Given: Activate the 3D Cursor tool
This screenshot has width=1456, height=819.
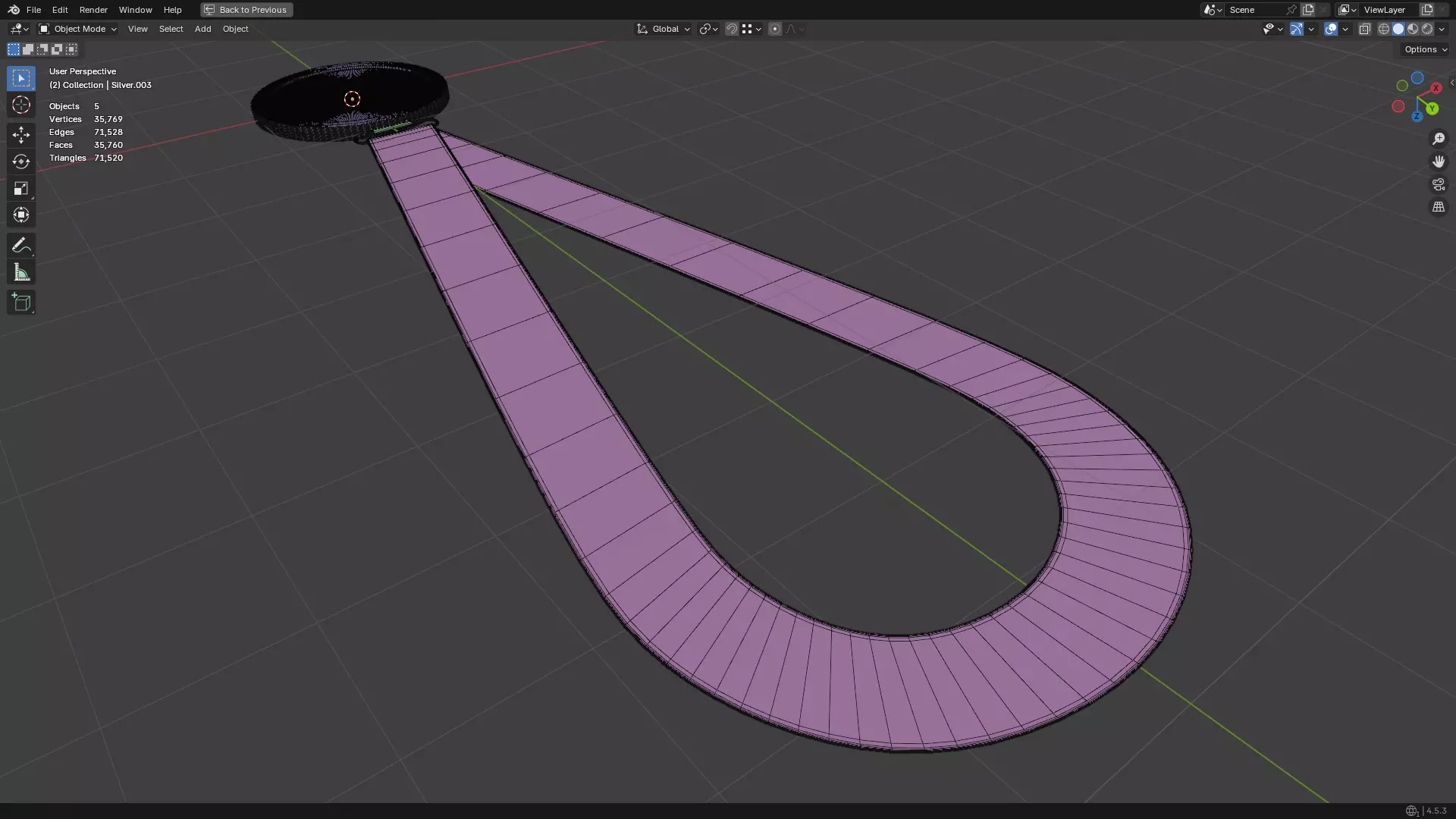Looking at the screenshot, I should (x=21, y=105).
